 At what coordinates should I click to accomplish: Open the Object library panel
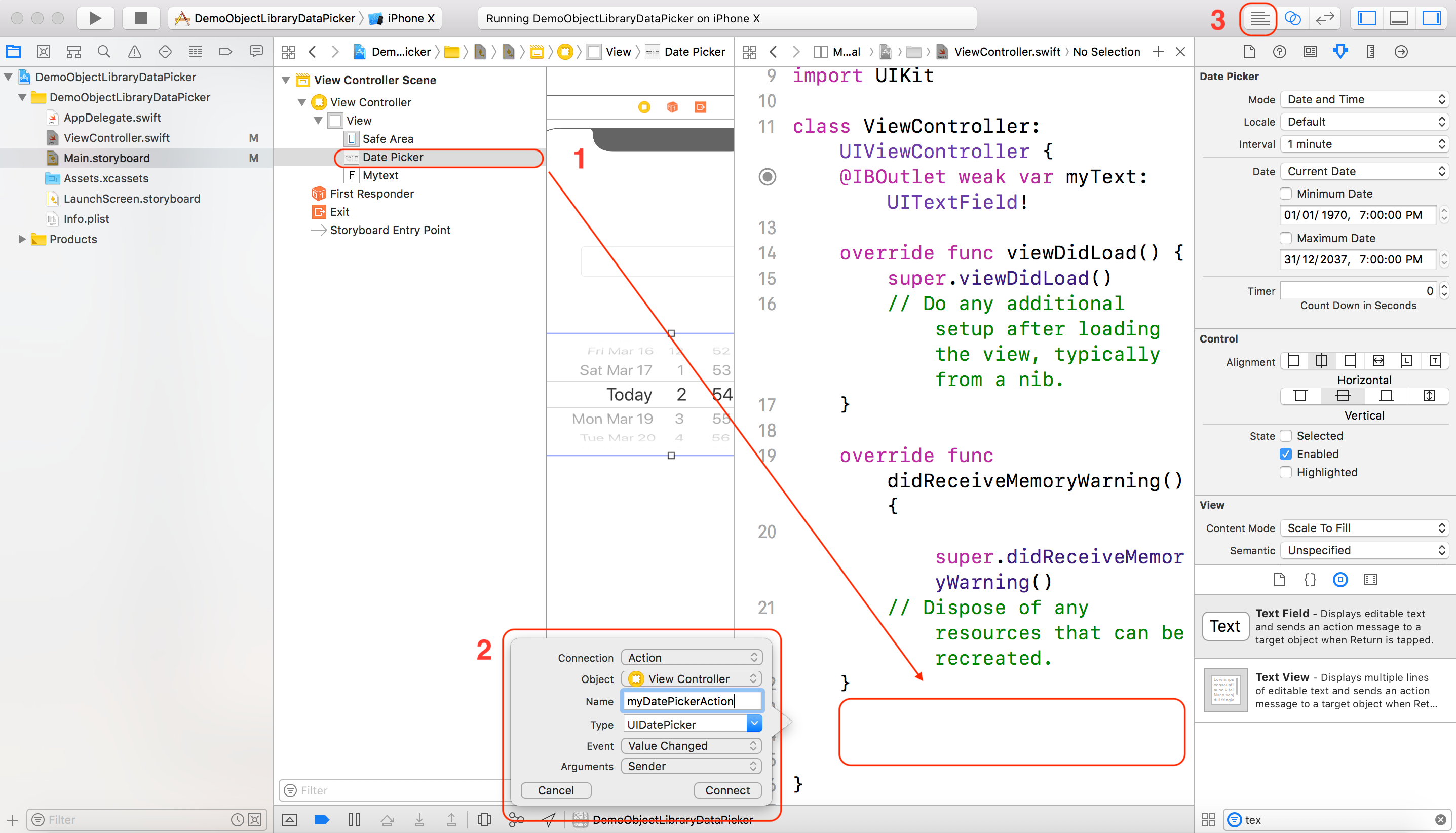(x=1340, y=580)
